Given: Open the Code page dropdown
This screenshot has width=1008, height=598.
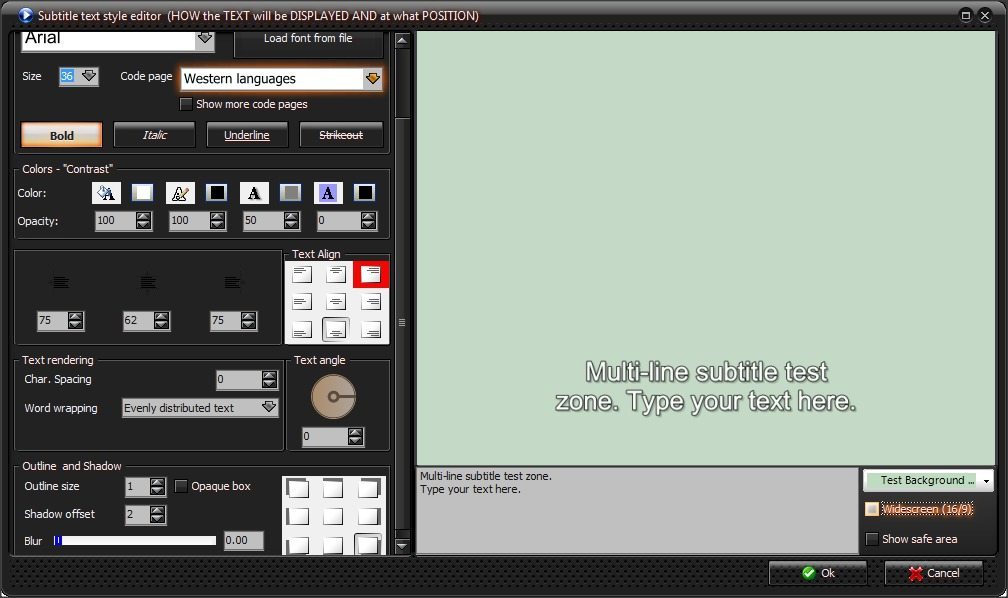Looking at the screenshot, I should 372,78.
